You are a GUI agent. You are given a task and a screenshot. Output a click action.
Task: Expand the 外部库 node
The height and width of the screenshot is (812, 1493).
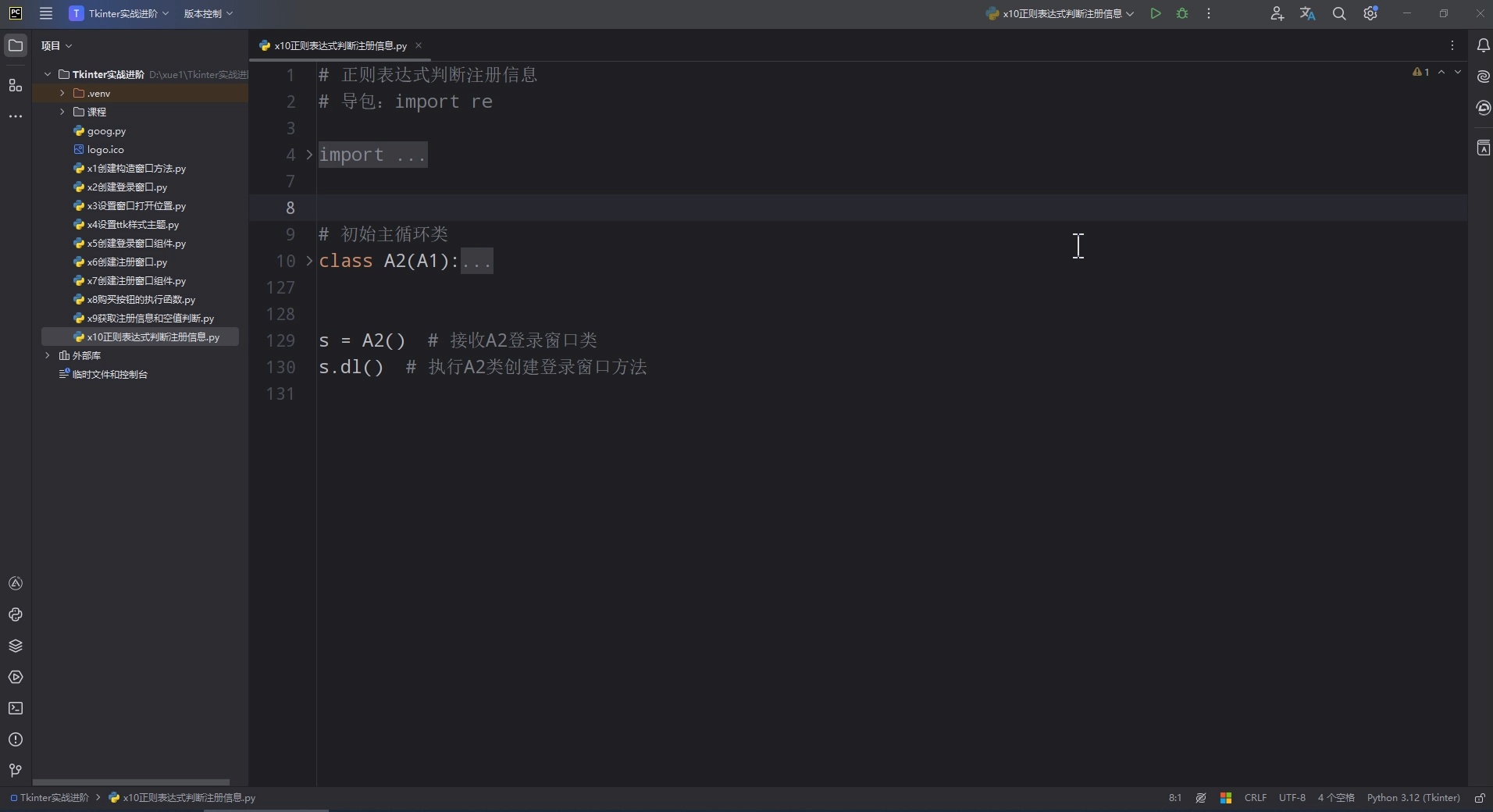click(48, 356)
